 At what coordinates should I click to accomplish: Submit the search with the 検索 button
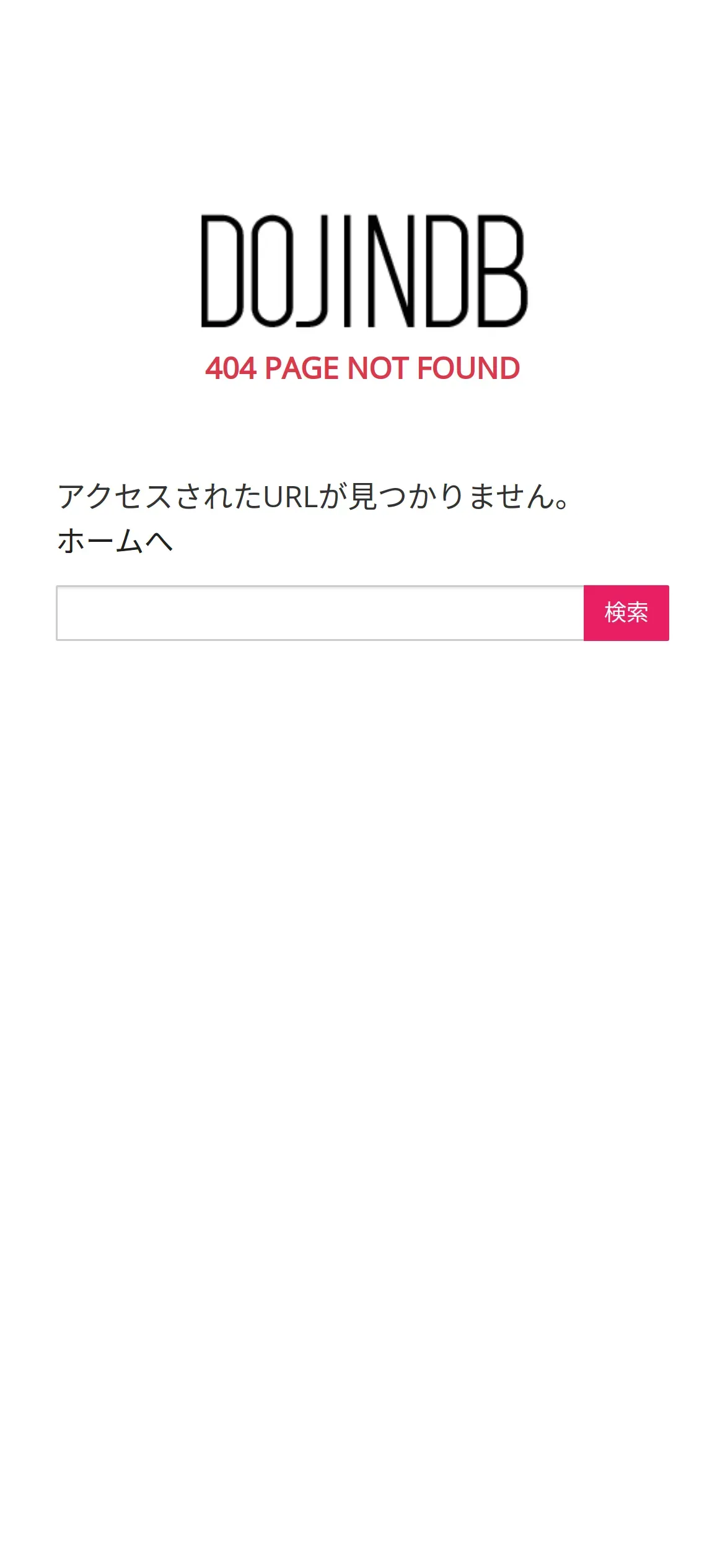point(626,612)
